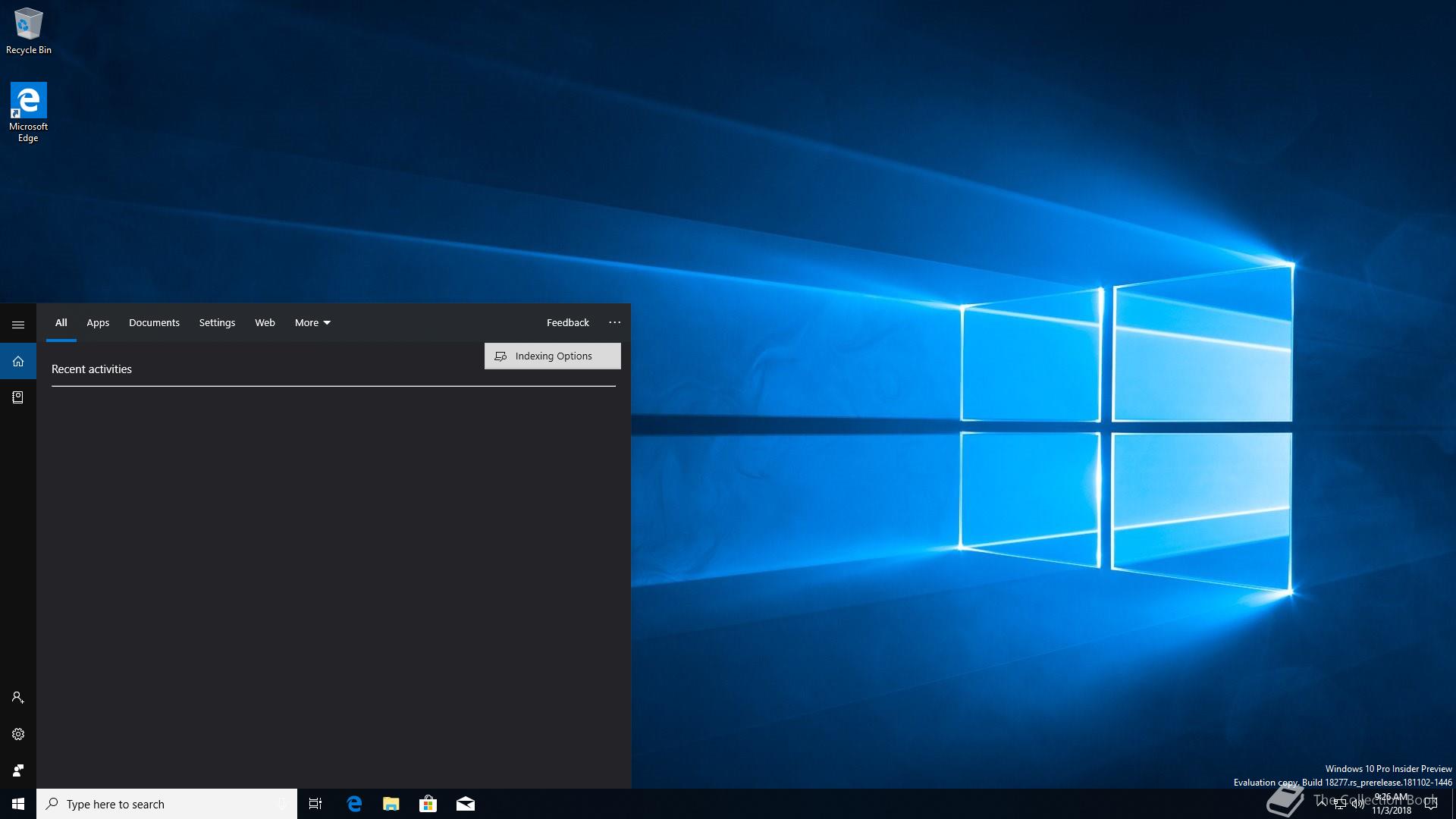Click the 'Recent activities' heading
The image size is (1456, 819).
click(92, 369)
